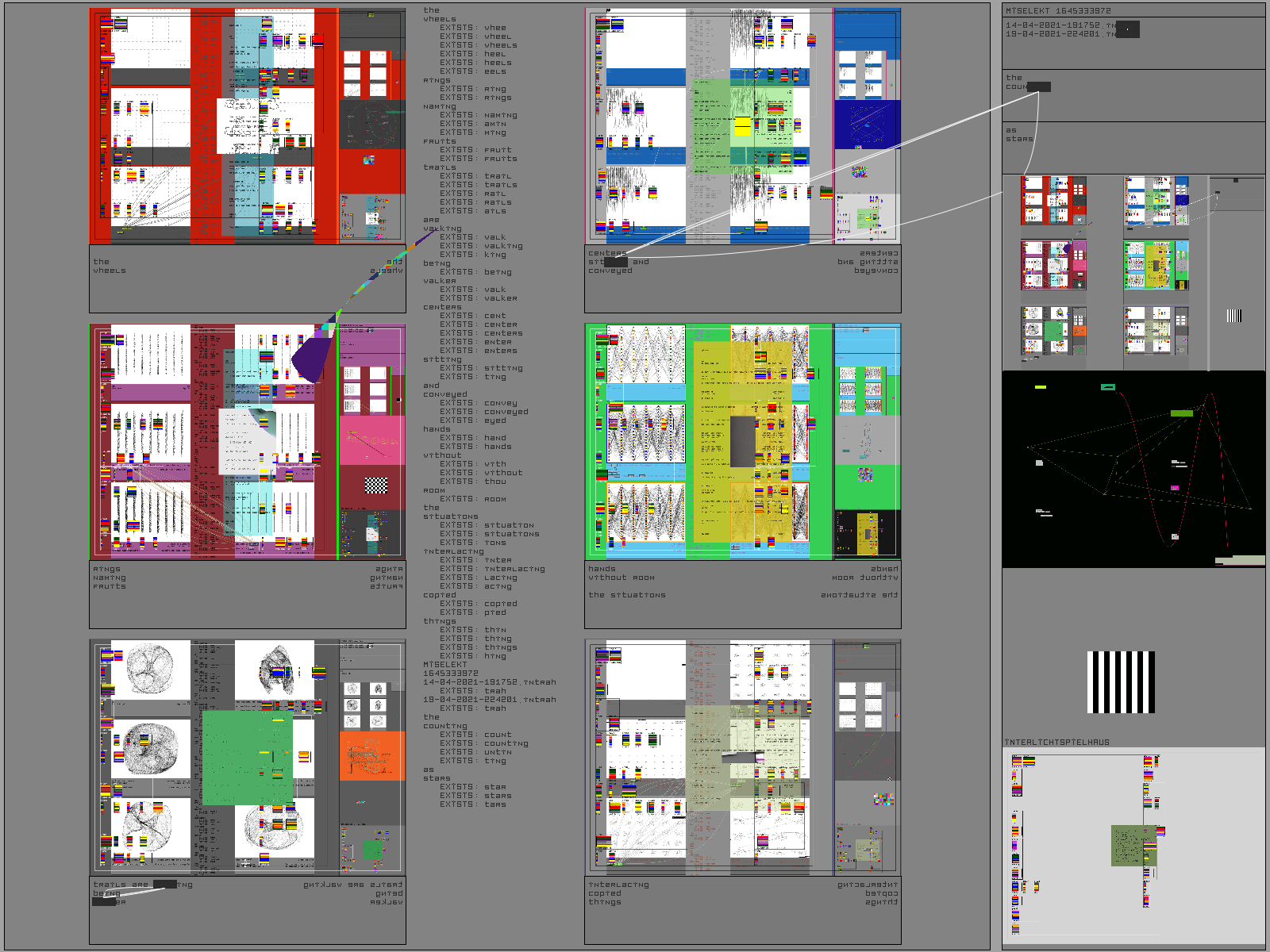This screenshot has height=952, width=1270.
Task: Click the 'MISELEKT 1645333972' header
Action: pyautogui.click(x=1058, y=11)
